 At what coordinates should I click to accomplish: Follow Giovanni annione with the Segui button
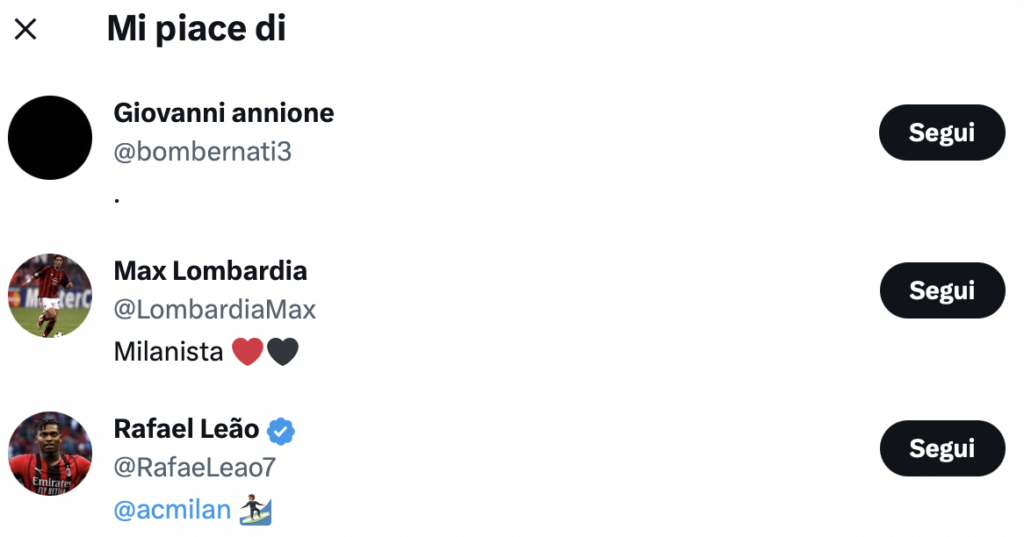941,132
